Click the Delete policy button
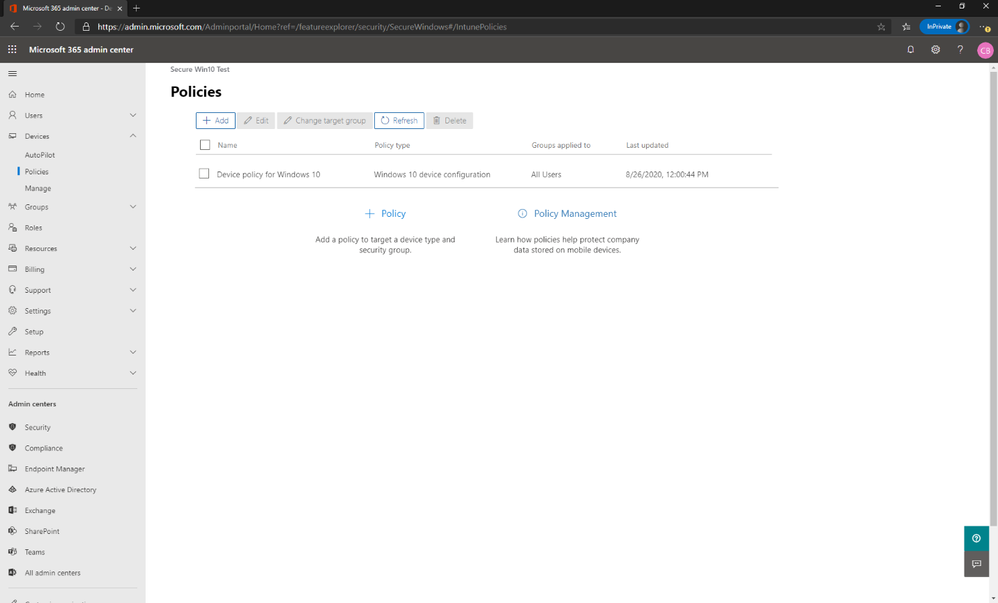This screenshot has width=998, height=603. tap(449, 120)
